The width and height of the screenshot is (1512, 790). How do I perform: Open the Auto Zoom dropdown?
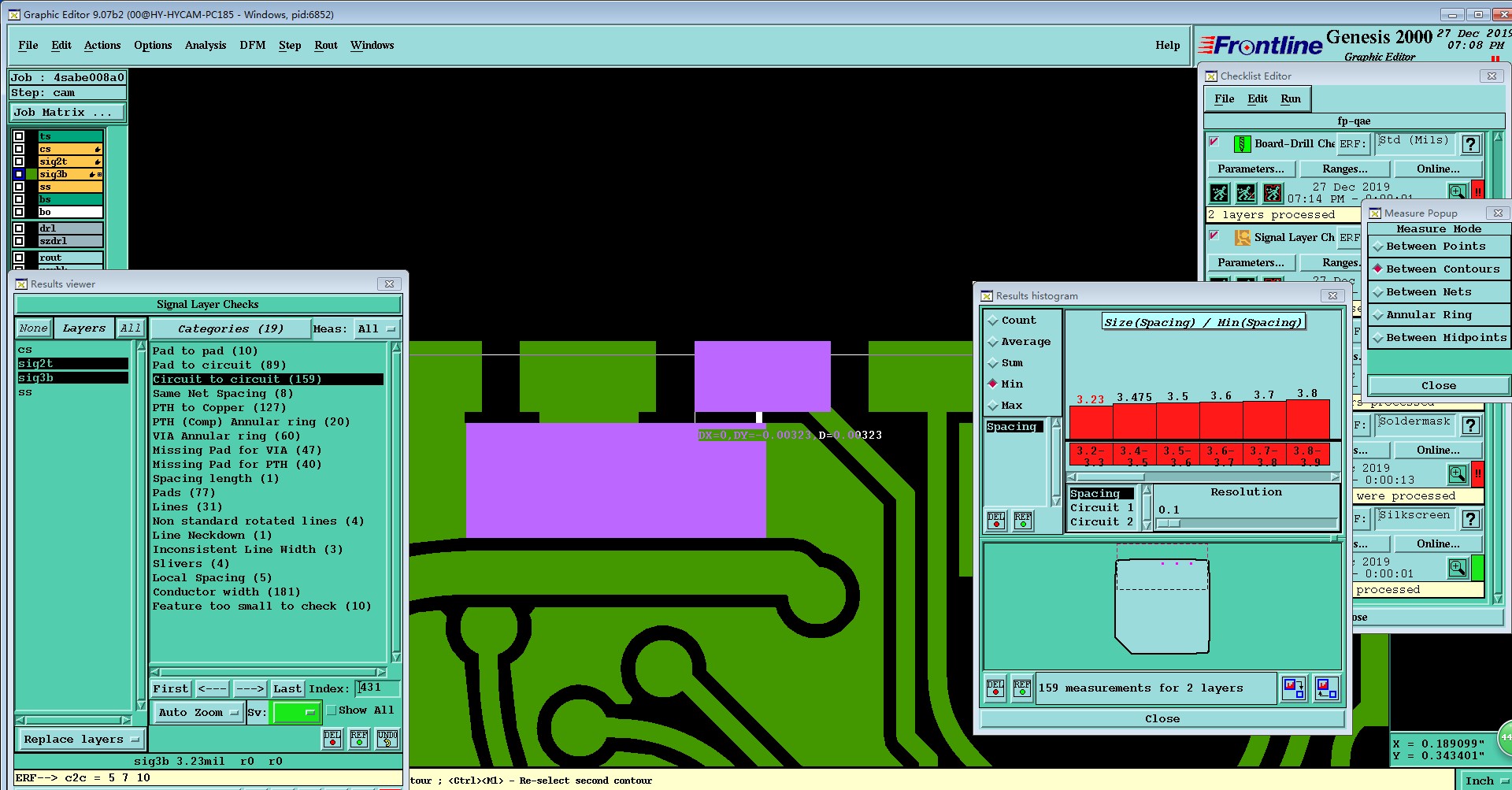pyautogui.click(x=198, y=713)
